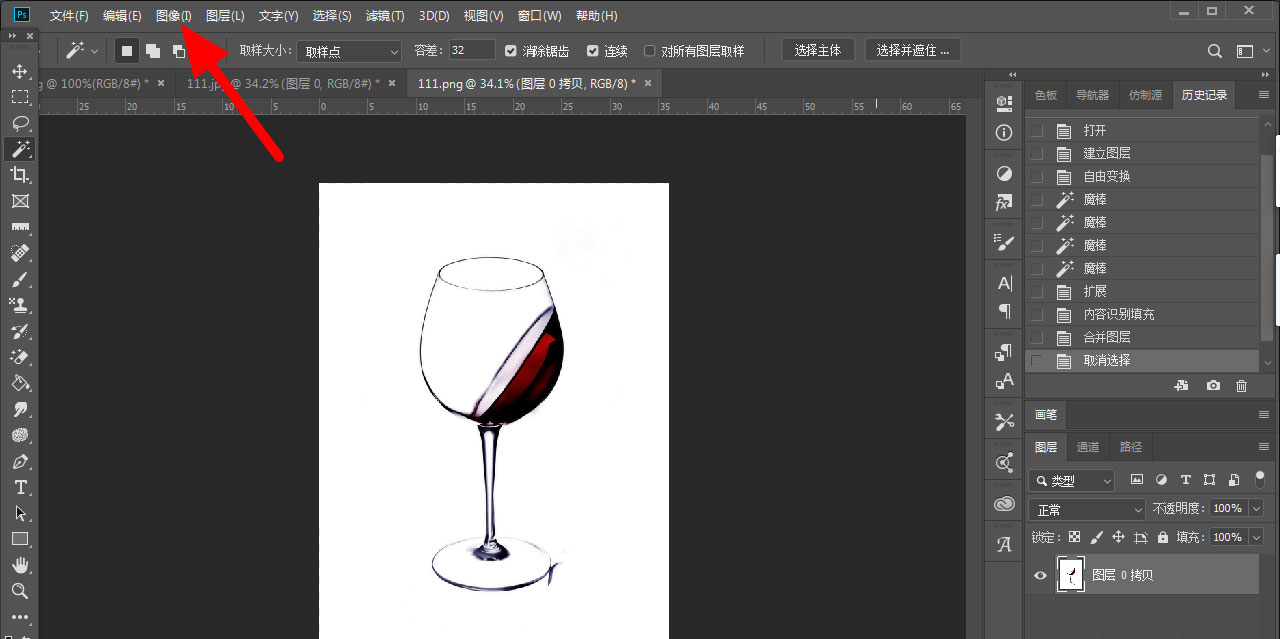Select the Frame tool
Viewport: 1280px width, 639px height.
tap(20, 201)
